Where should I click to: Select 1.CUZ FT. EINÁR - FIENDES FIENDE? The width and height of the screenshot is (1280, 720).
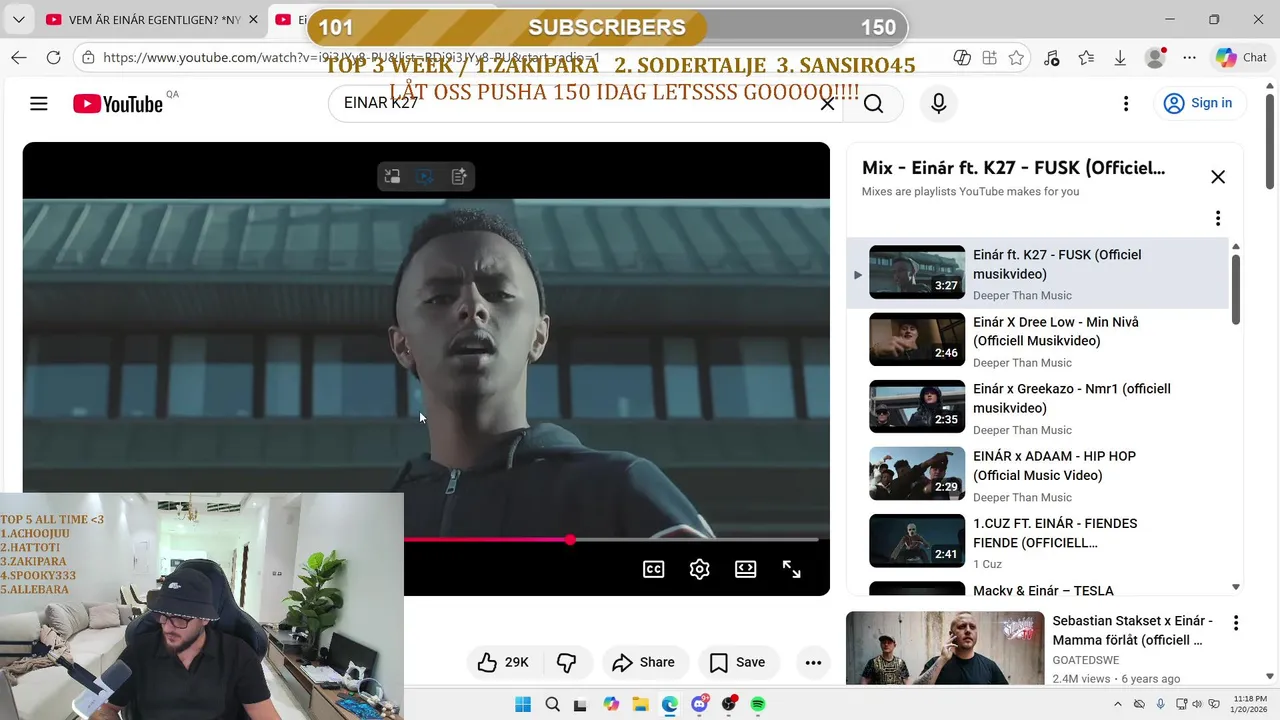1037,542
